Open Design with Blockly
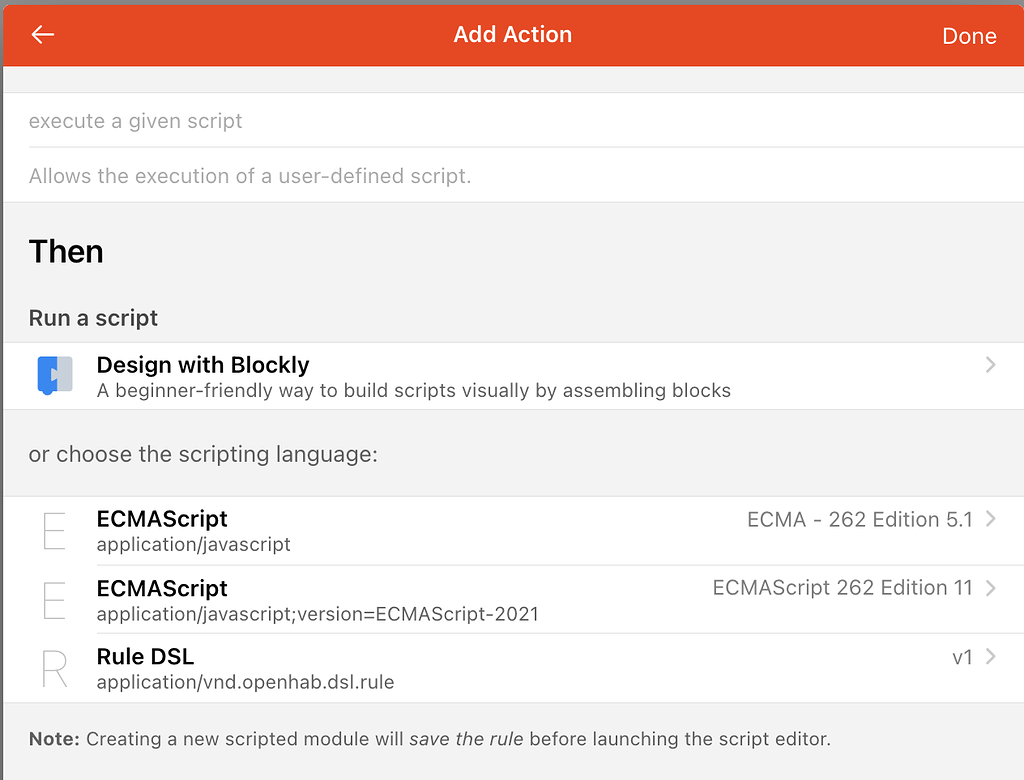 click(x=203, y=365)
